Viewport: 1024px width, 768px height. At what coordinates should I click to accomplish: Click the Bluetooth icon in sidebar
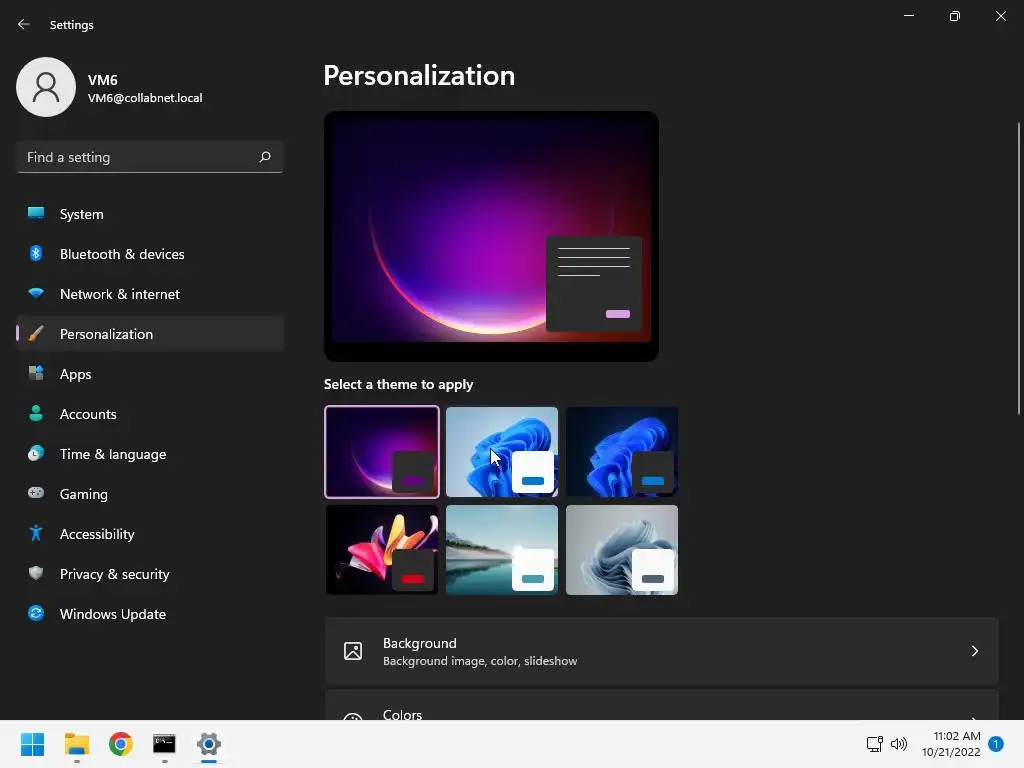(x=36, y=253)
